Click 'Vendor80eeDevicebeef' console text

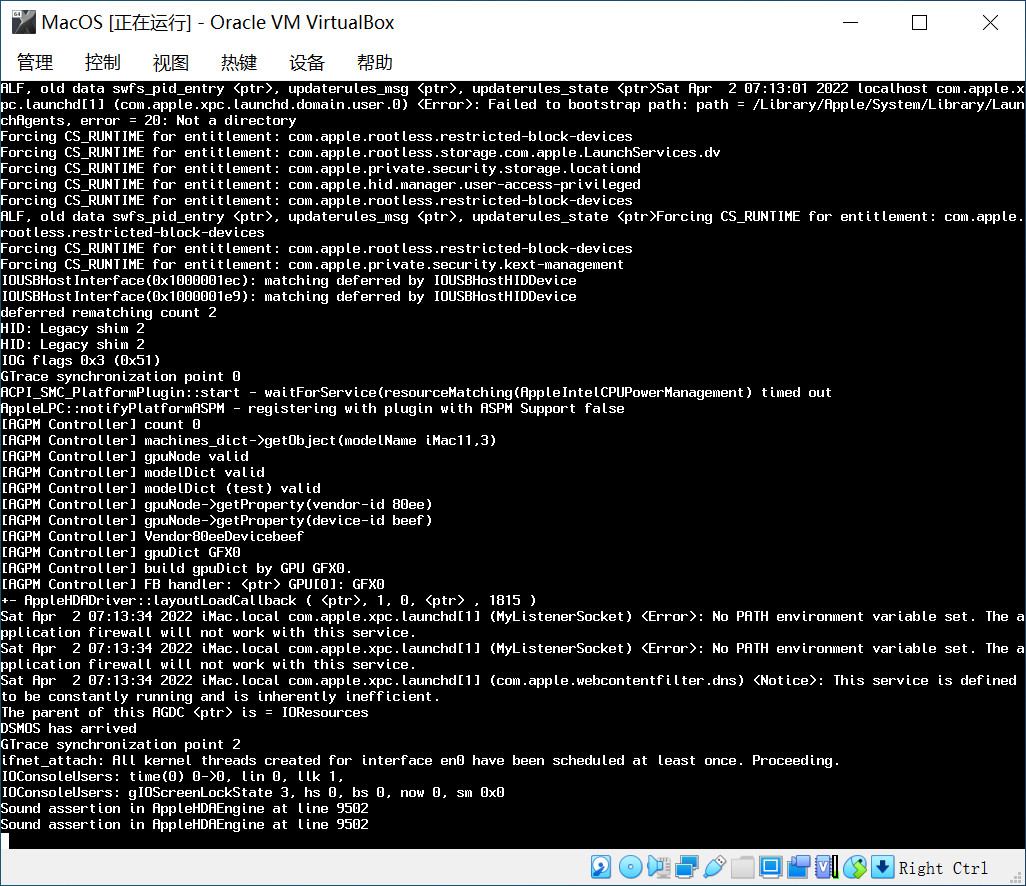[x=224, y=536]
